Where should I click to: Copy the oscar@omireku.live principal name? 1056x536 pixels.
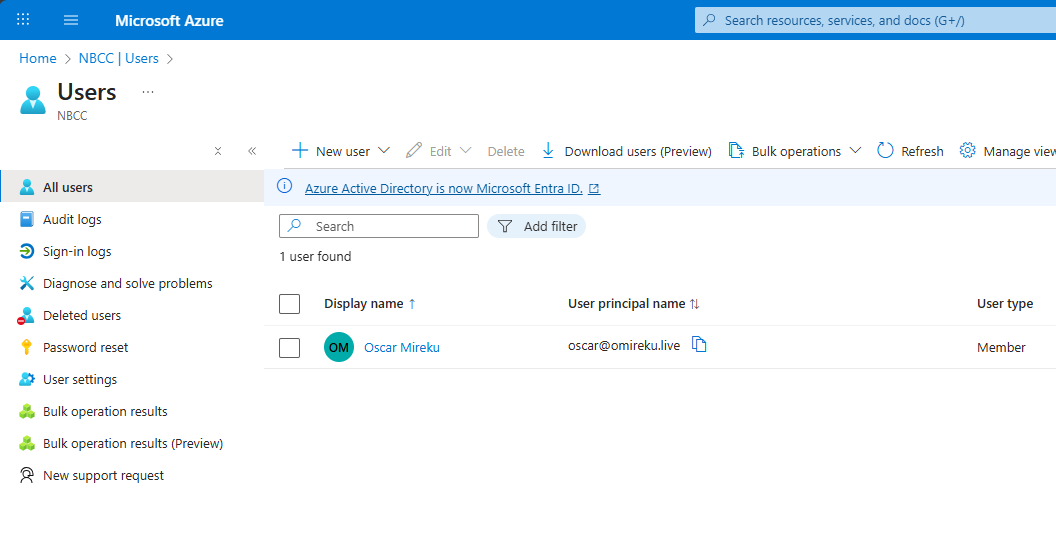click(x=700, y=345)
